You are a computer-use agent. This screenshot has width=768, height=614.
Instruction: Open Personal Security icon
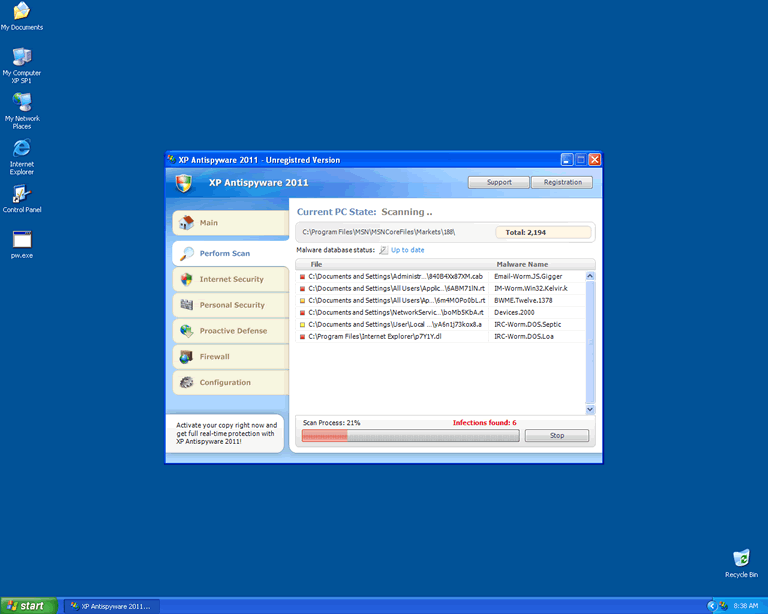pyautogui.click(x=186, y=305)
